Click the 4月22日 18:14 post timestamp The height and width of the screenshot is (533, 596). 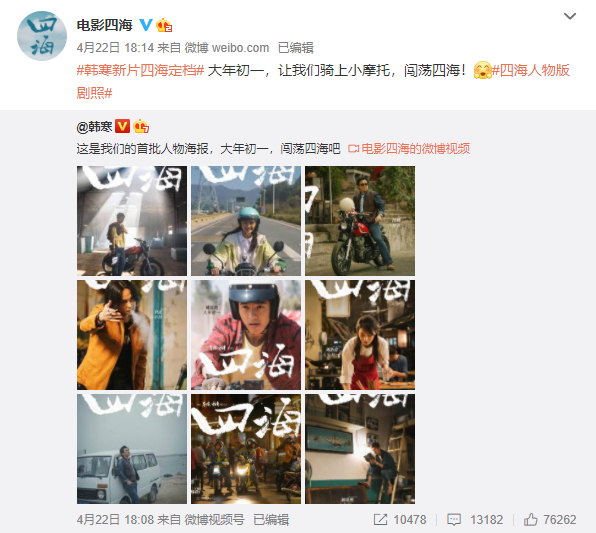pyautogui.click(x=115, y=48)
